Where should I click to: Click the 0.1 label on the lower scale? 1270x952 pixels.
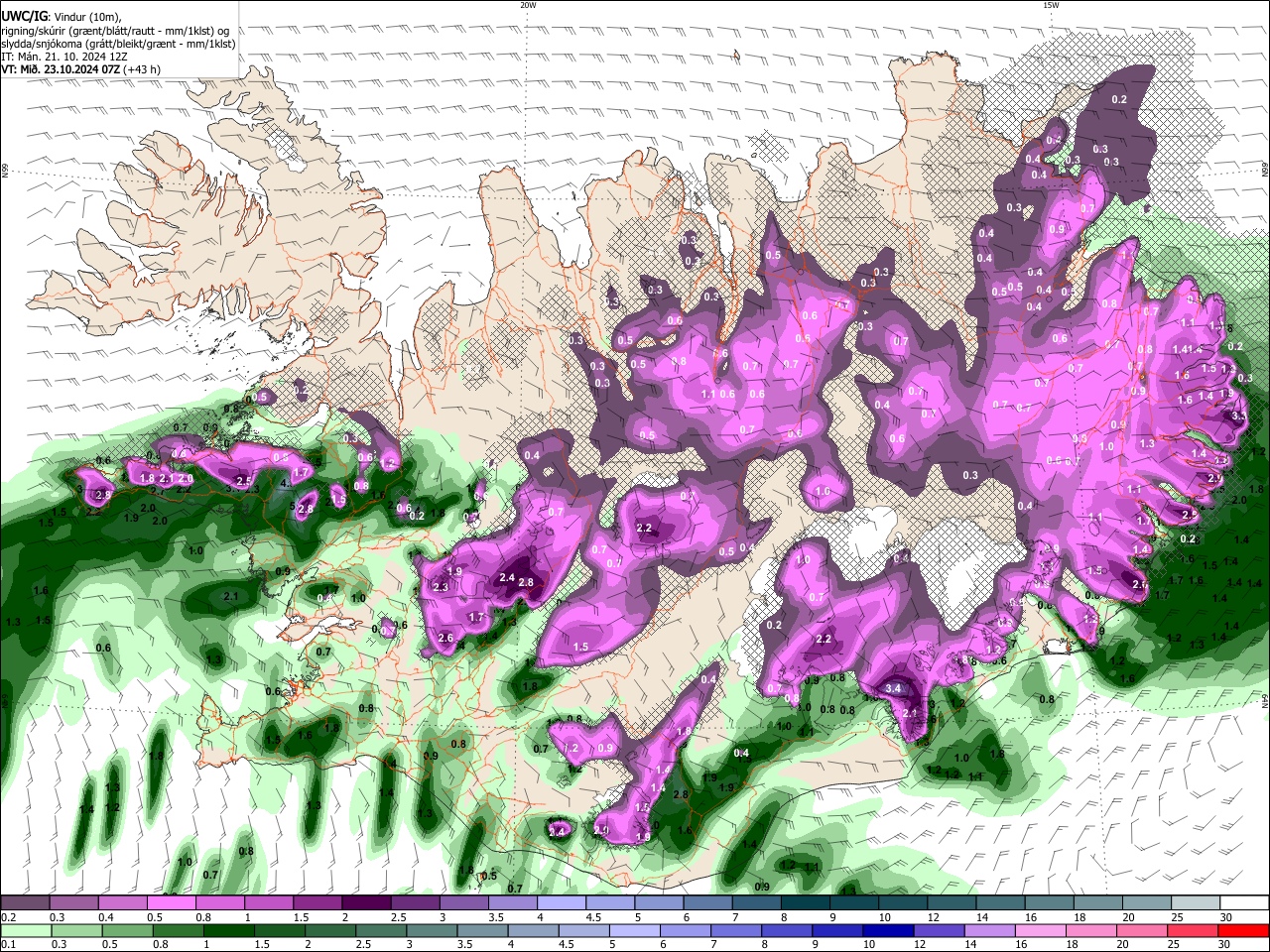point(7,944)
